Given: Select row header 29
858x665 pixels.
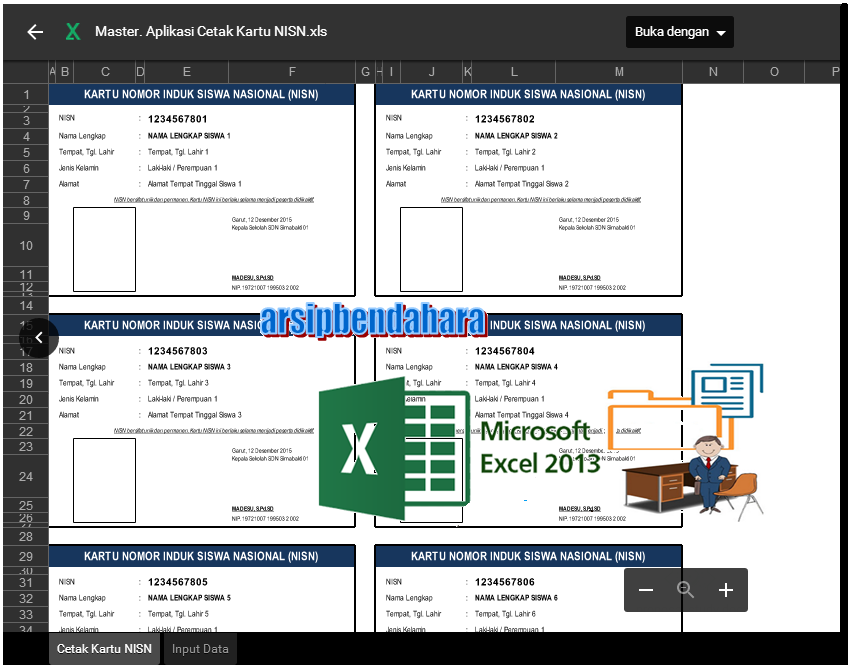Looking at the screenshot, I should point(26,556).
